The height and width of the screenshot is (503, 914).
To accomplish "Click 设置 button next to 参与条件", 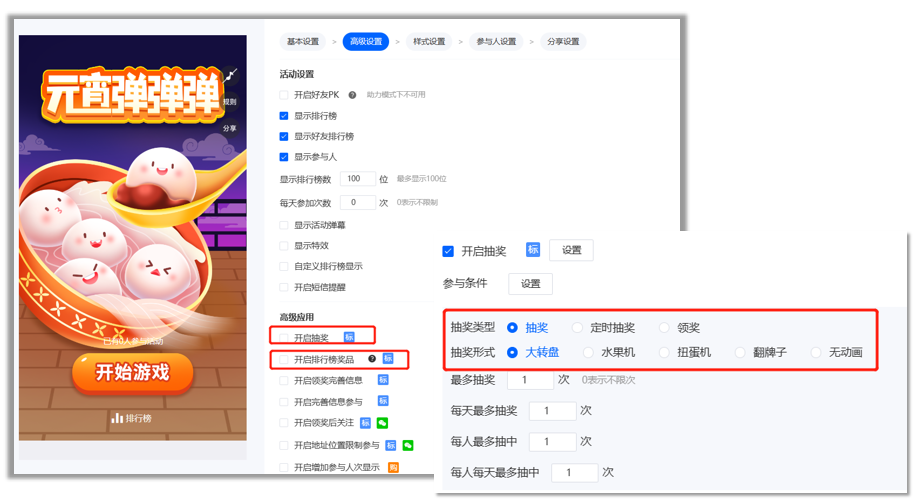I will (530, 284).
